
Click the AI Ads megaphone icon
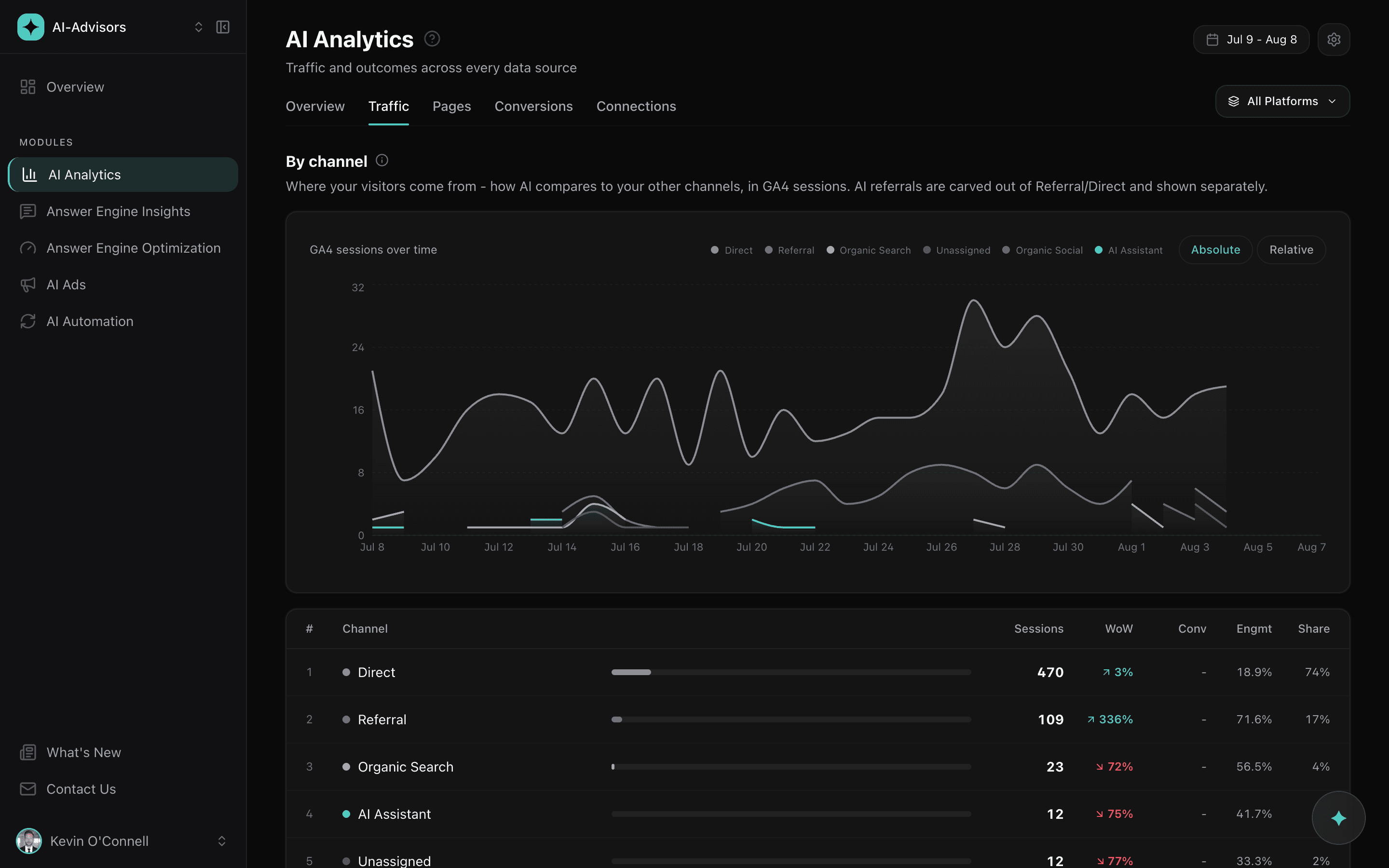27,285
